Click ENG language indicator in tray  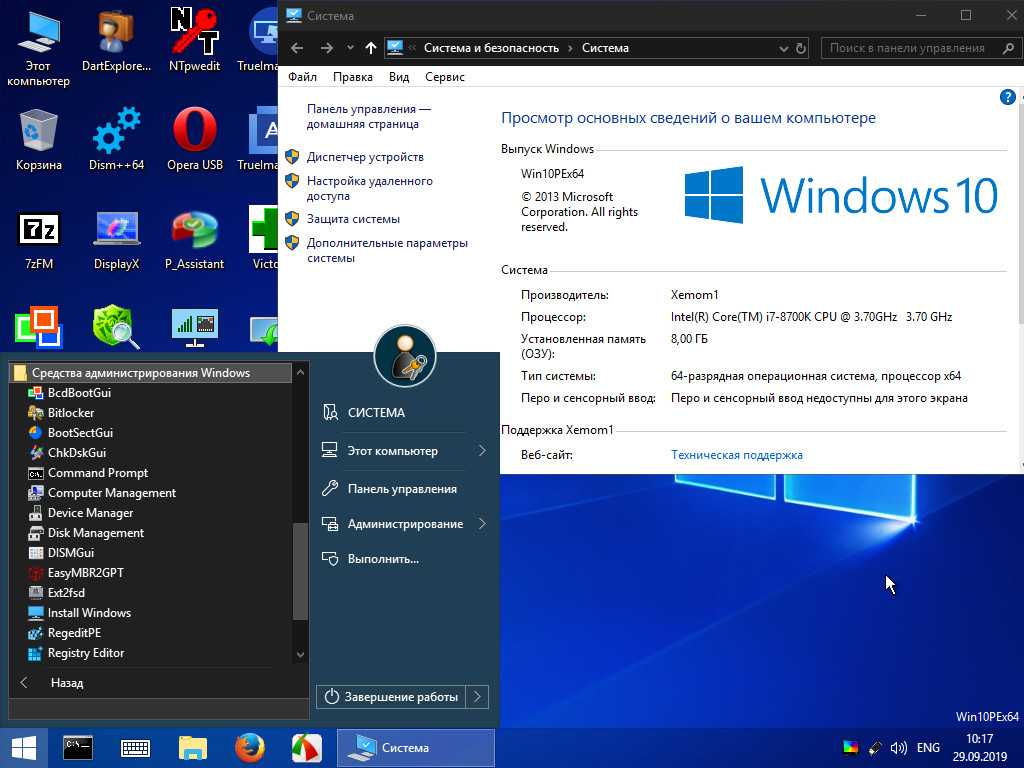[928, 748]
